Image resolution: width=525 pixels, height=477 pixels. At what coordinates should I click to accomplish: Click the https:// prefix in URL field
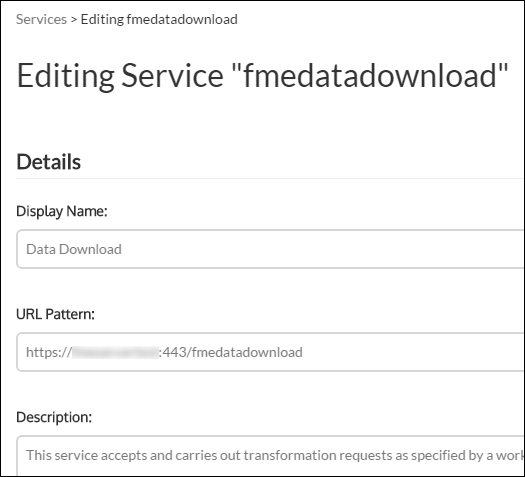point(49,352)
